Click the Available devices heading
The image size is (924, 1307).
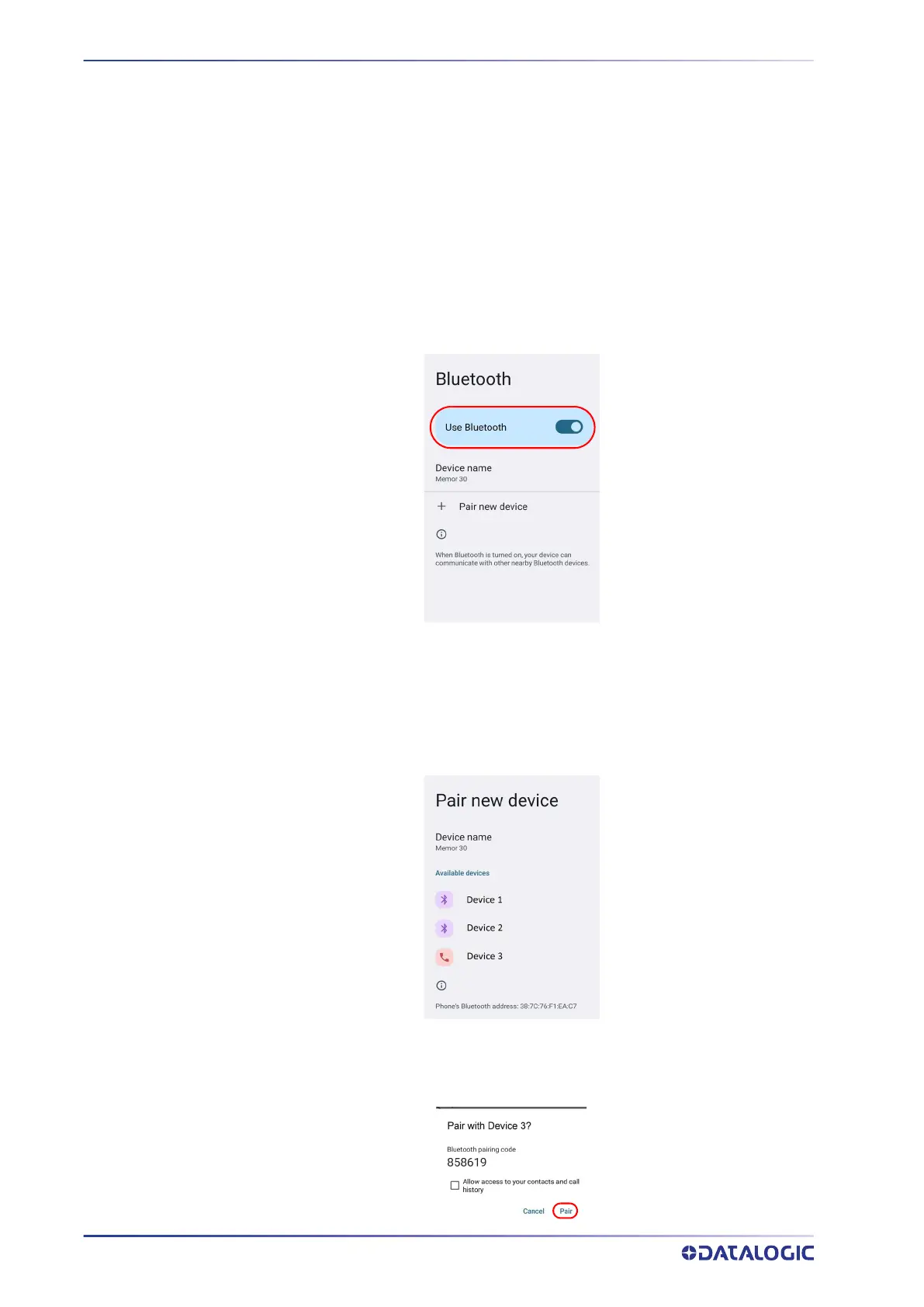coord(462,873)
